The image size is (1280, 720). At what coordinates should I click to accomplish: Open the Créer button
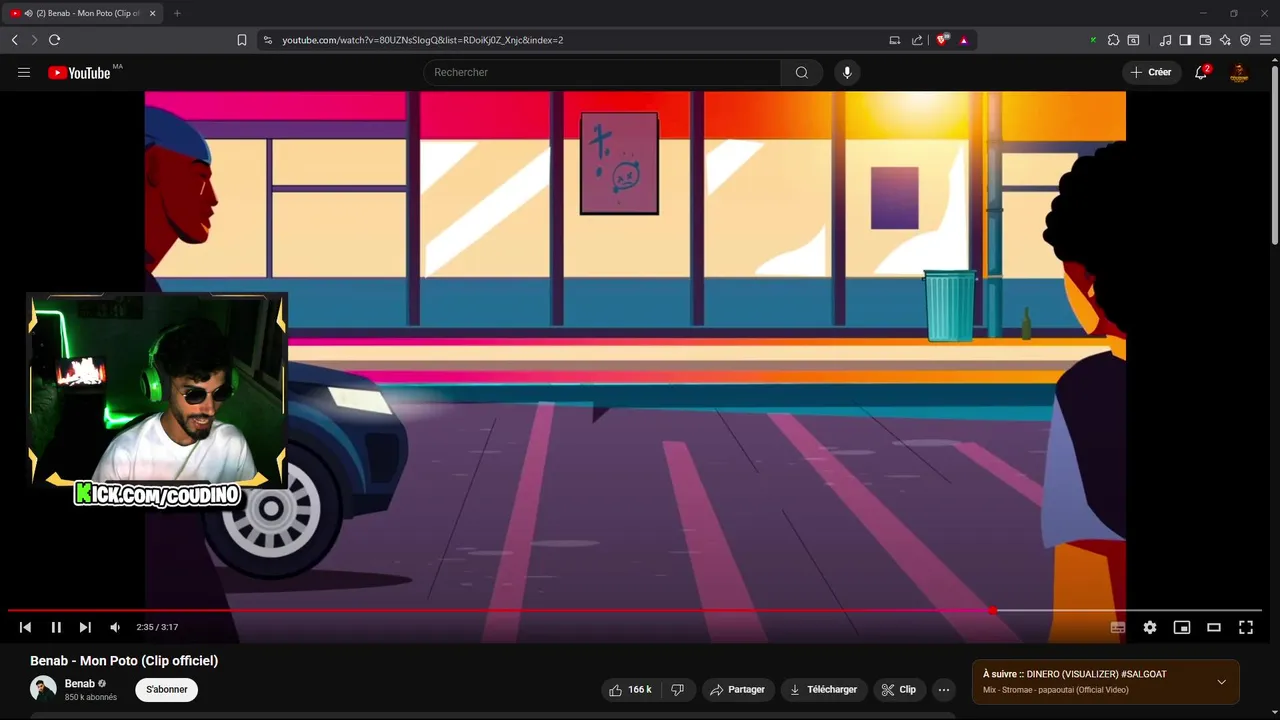tap(1152, 72)
